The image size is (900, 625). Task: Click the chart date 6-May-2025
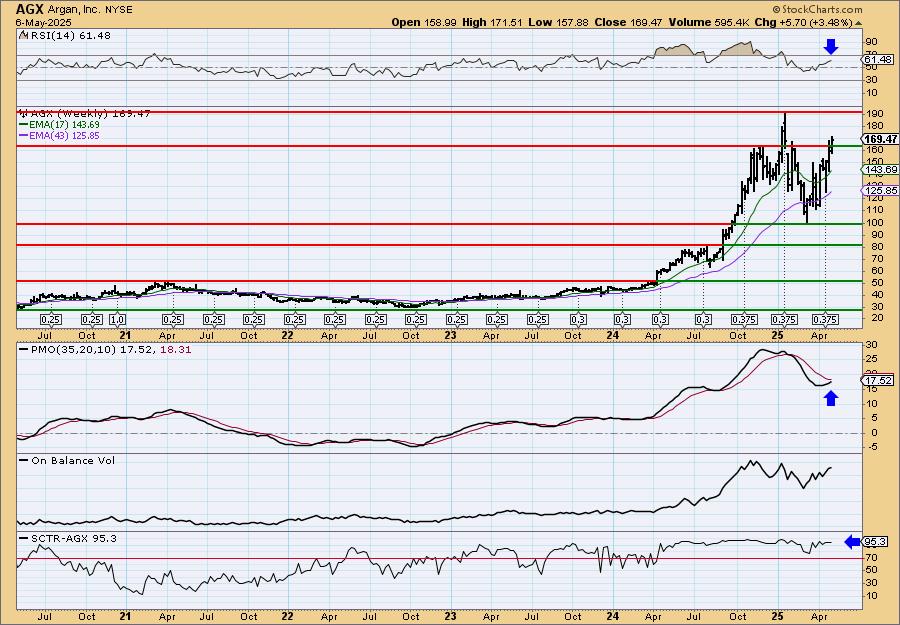(44, 22)
